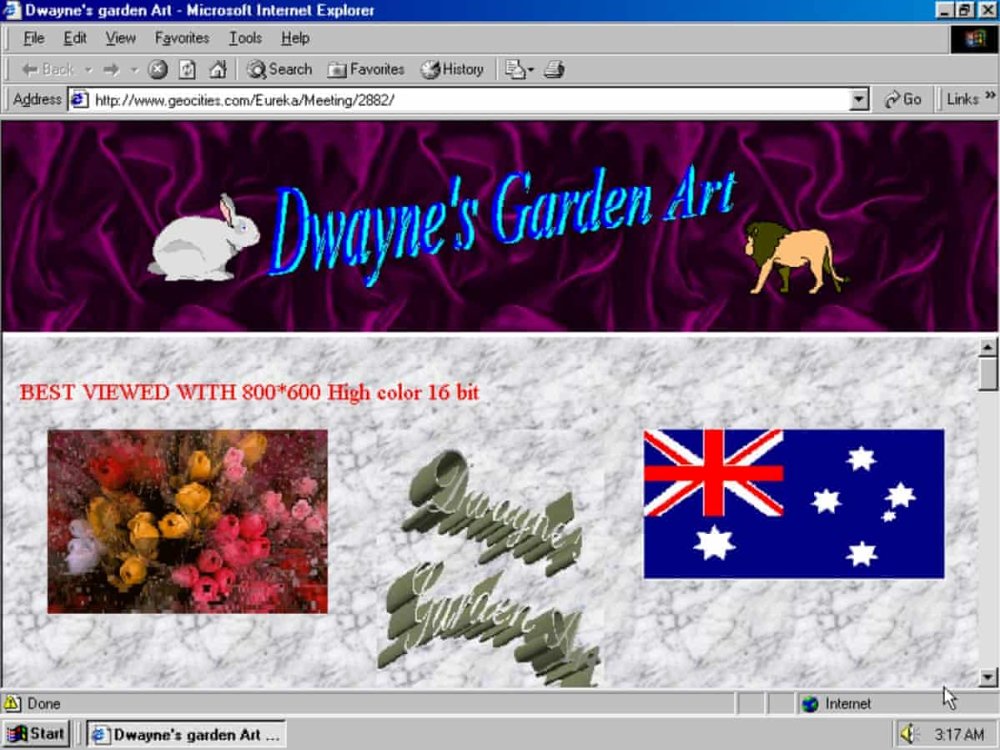This screenshot has width=1000, height=750.
Task: Expand the Back button history dropdown arrow
Action: [x=89, y=69]
